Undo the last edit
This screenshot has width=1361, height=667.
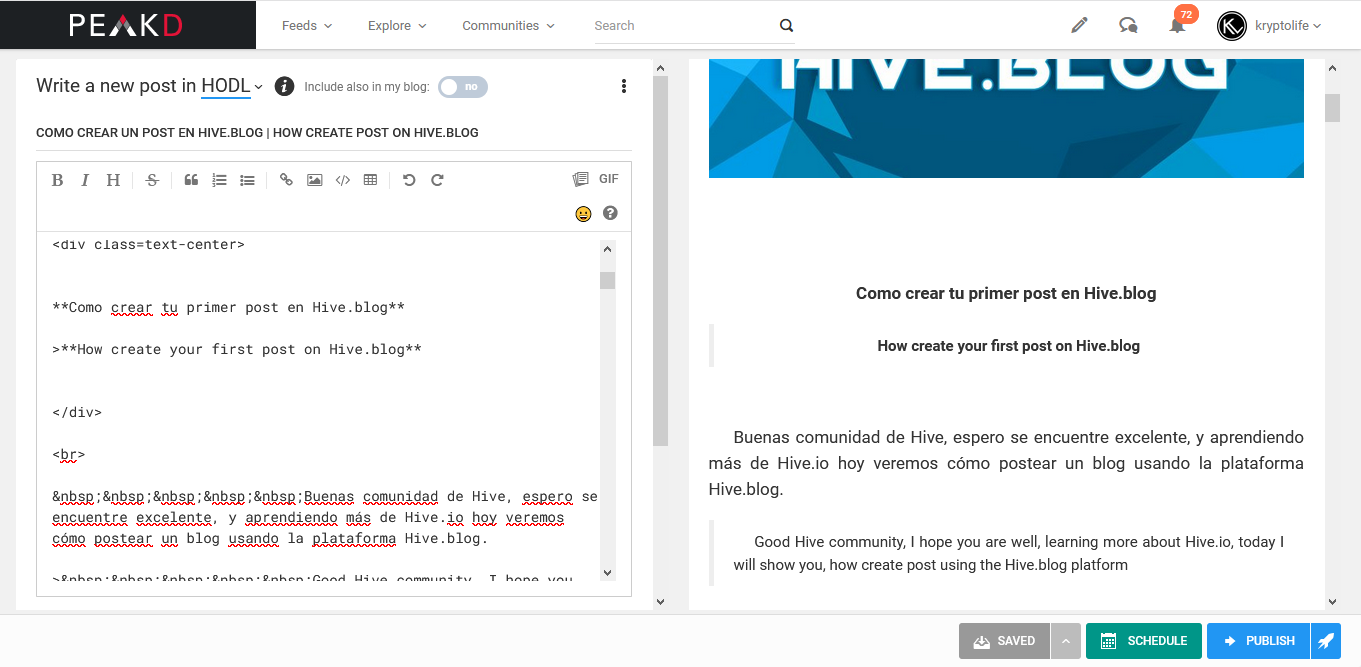click(408, 180)
